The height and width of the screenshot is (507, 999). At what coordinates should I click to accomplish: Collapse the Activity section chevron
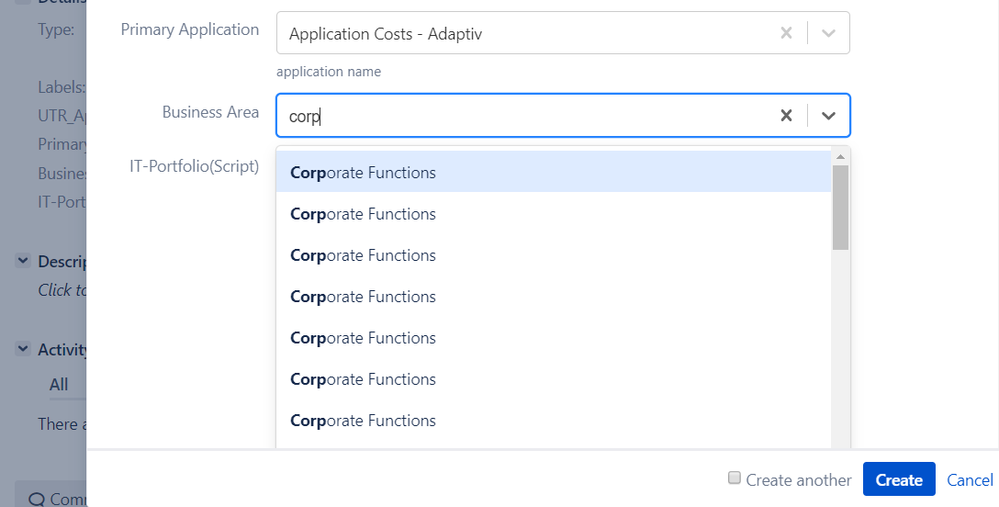23,348
